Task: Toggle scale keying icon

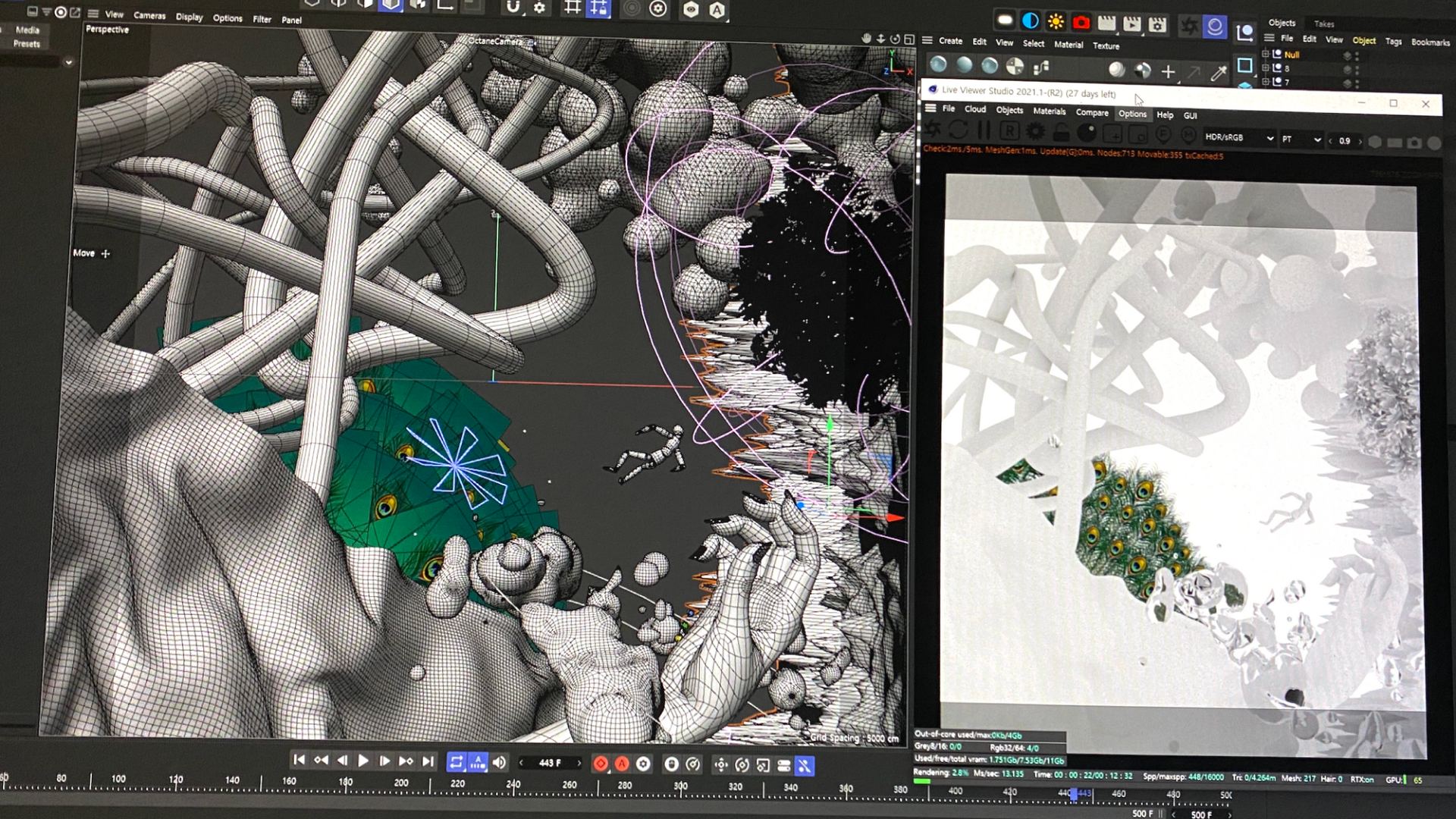Action: coord(763,766)
